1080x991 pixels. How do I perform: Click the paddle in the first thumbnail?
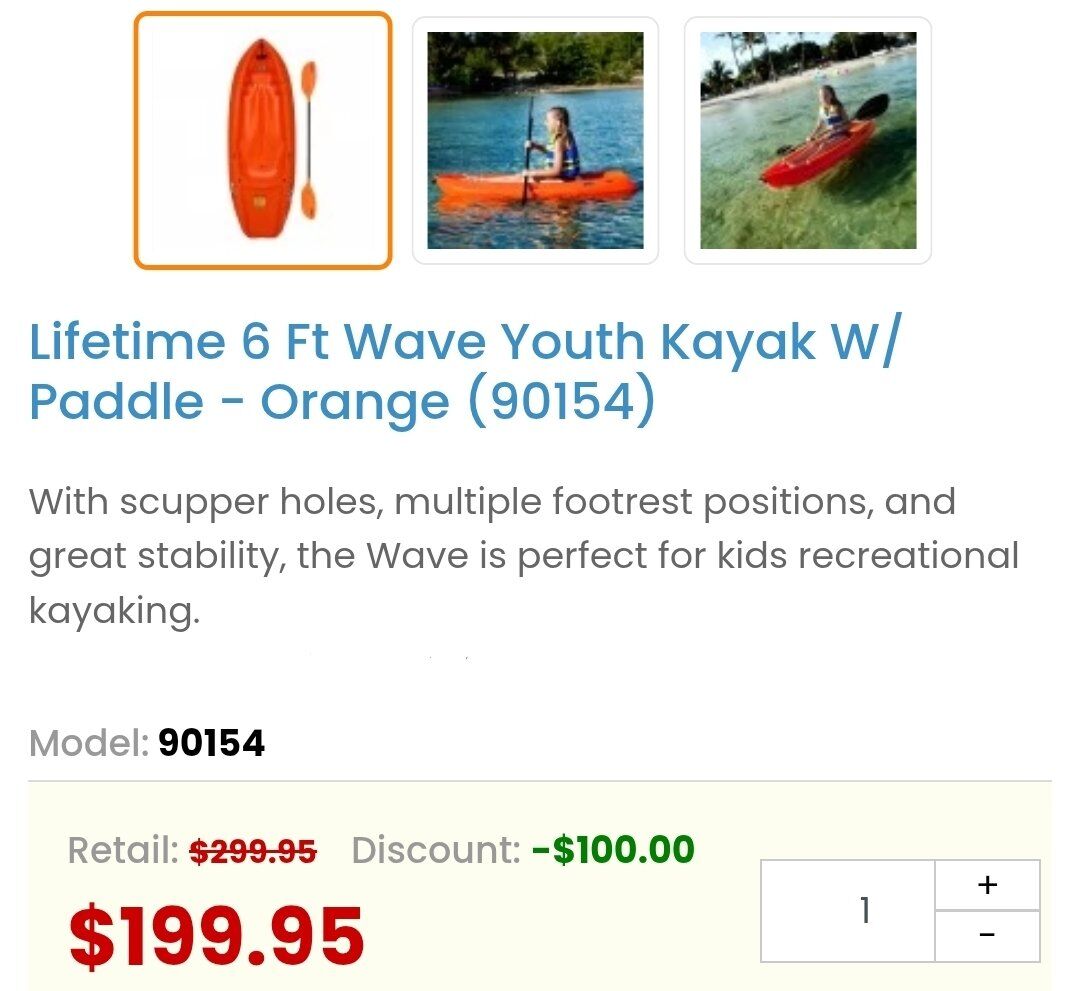coord(309,140)
